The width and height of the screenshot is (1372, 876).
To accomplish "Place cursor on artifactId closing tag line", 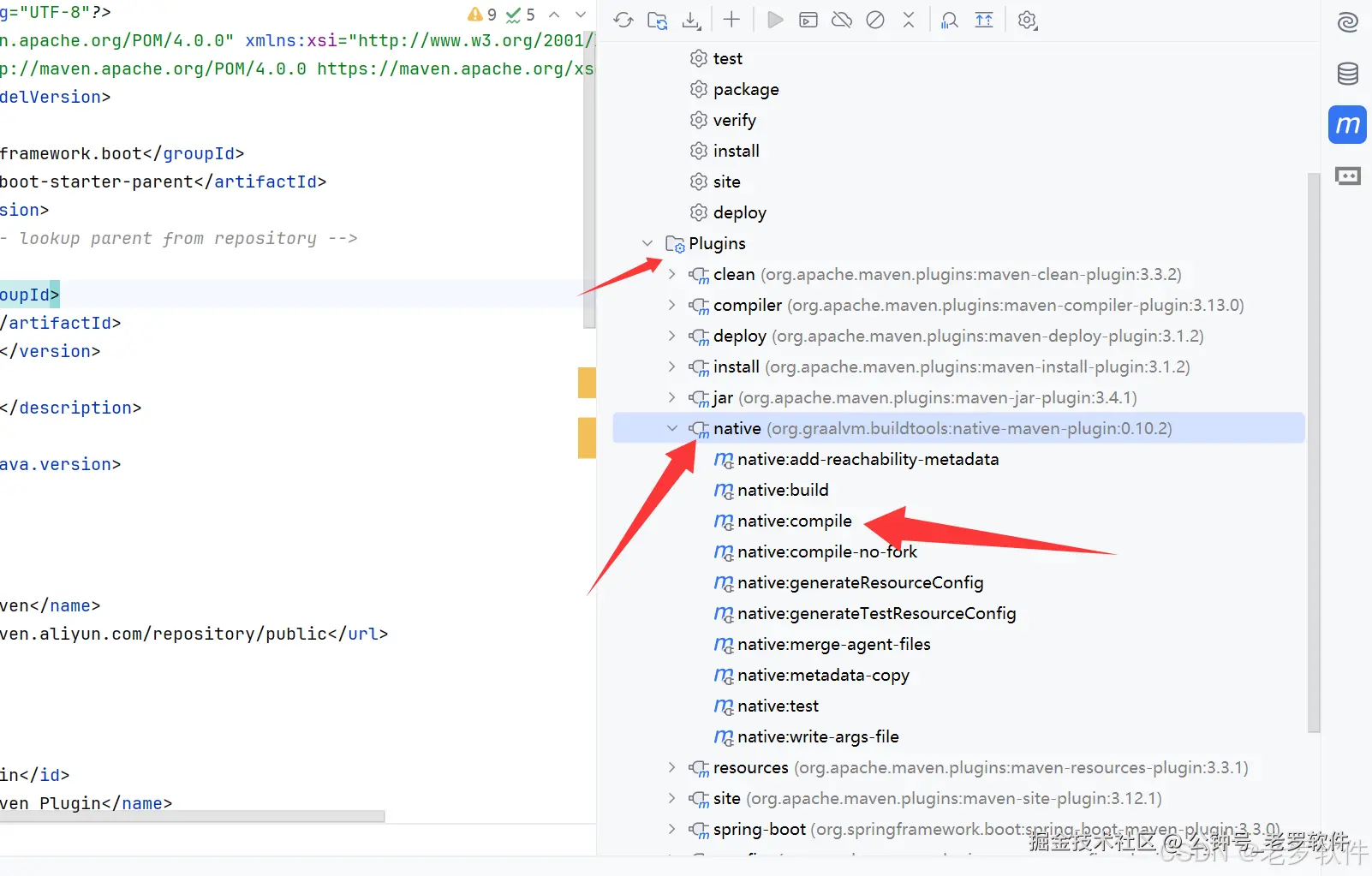I will coord(60,323).
